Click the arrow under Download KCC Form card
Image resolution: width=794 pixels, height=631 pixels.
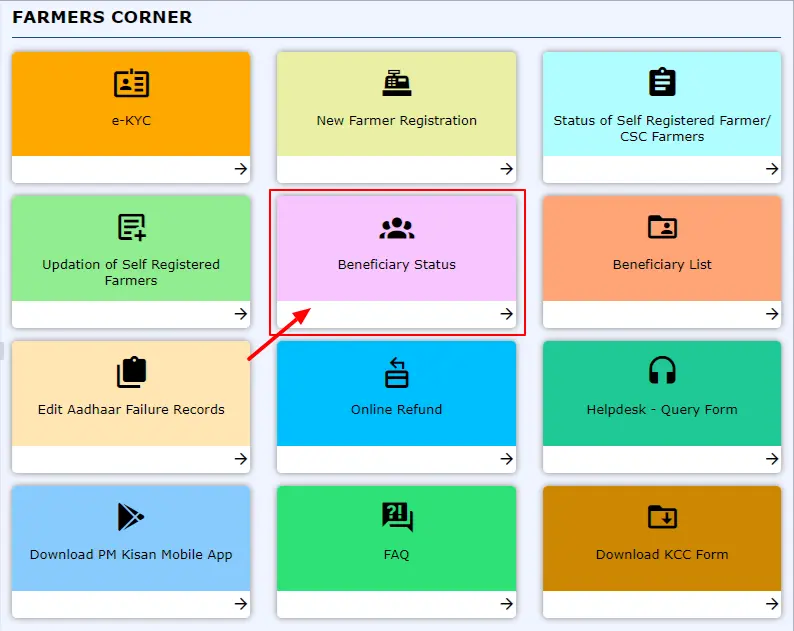click(772, 604)
